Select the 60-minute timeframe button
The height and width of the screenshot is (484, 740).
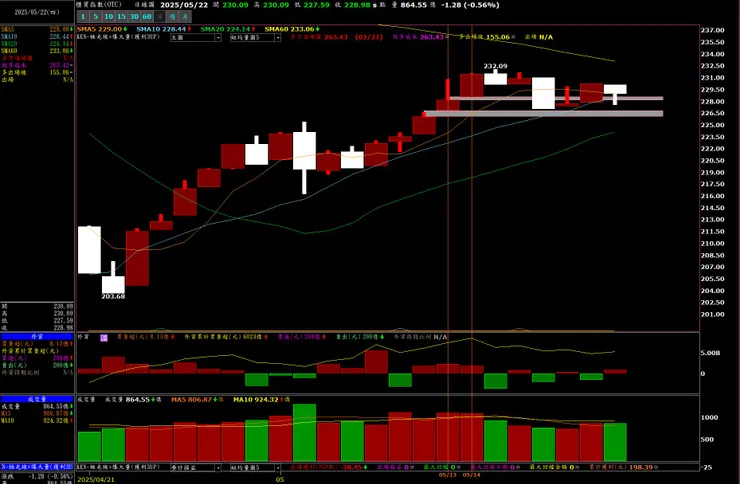[147, 17]
